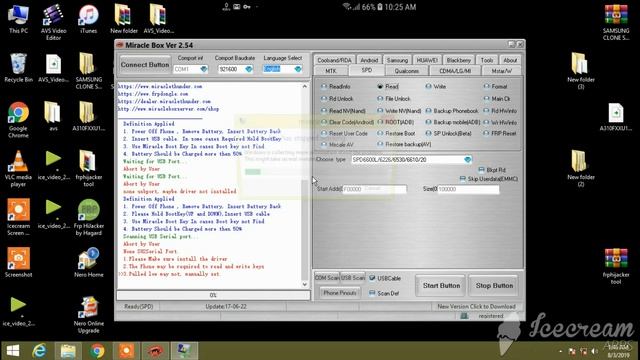Click the Stop Button

tap(494, 286)
